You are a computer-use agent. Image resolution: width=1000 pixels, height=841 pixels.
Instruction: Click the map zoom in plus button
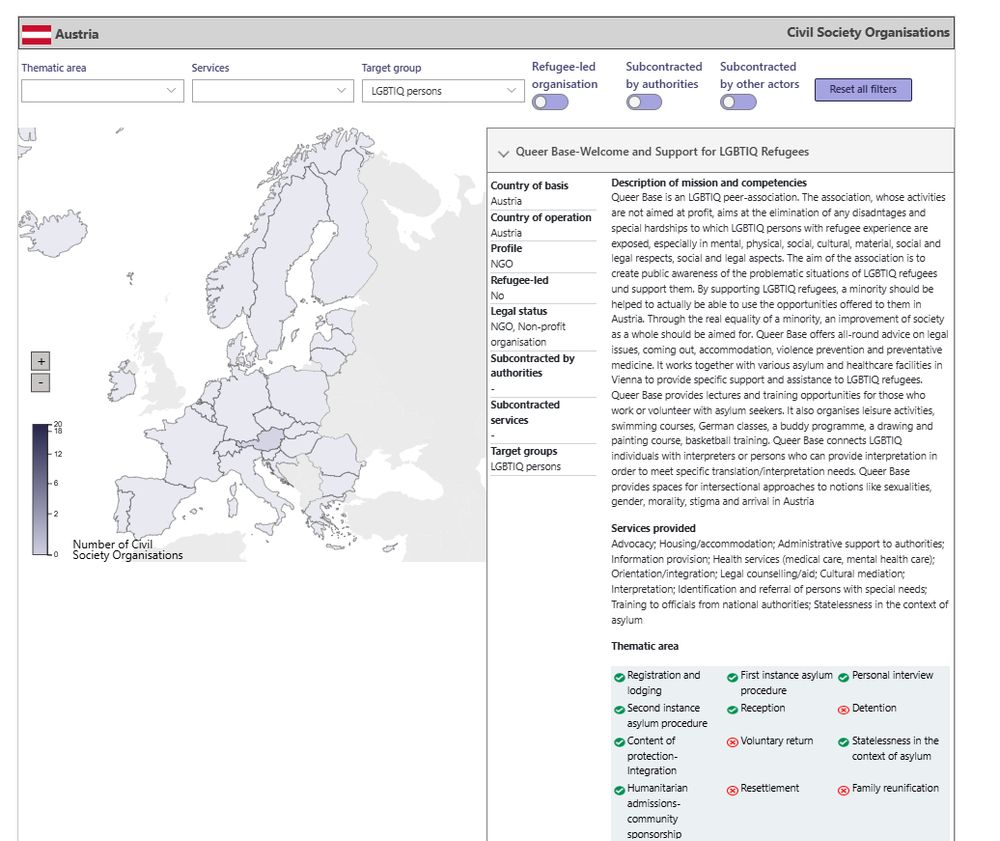[x=41, y=362]
